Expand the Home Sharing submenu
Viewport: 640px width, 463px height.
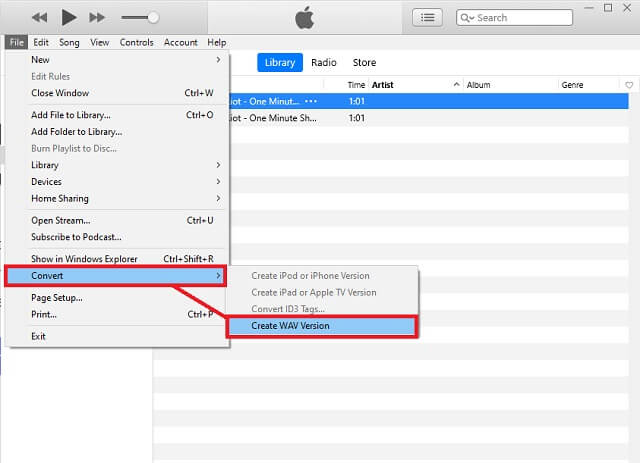click(x=118, y=198)
